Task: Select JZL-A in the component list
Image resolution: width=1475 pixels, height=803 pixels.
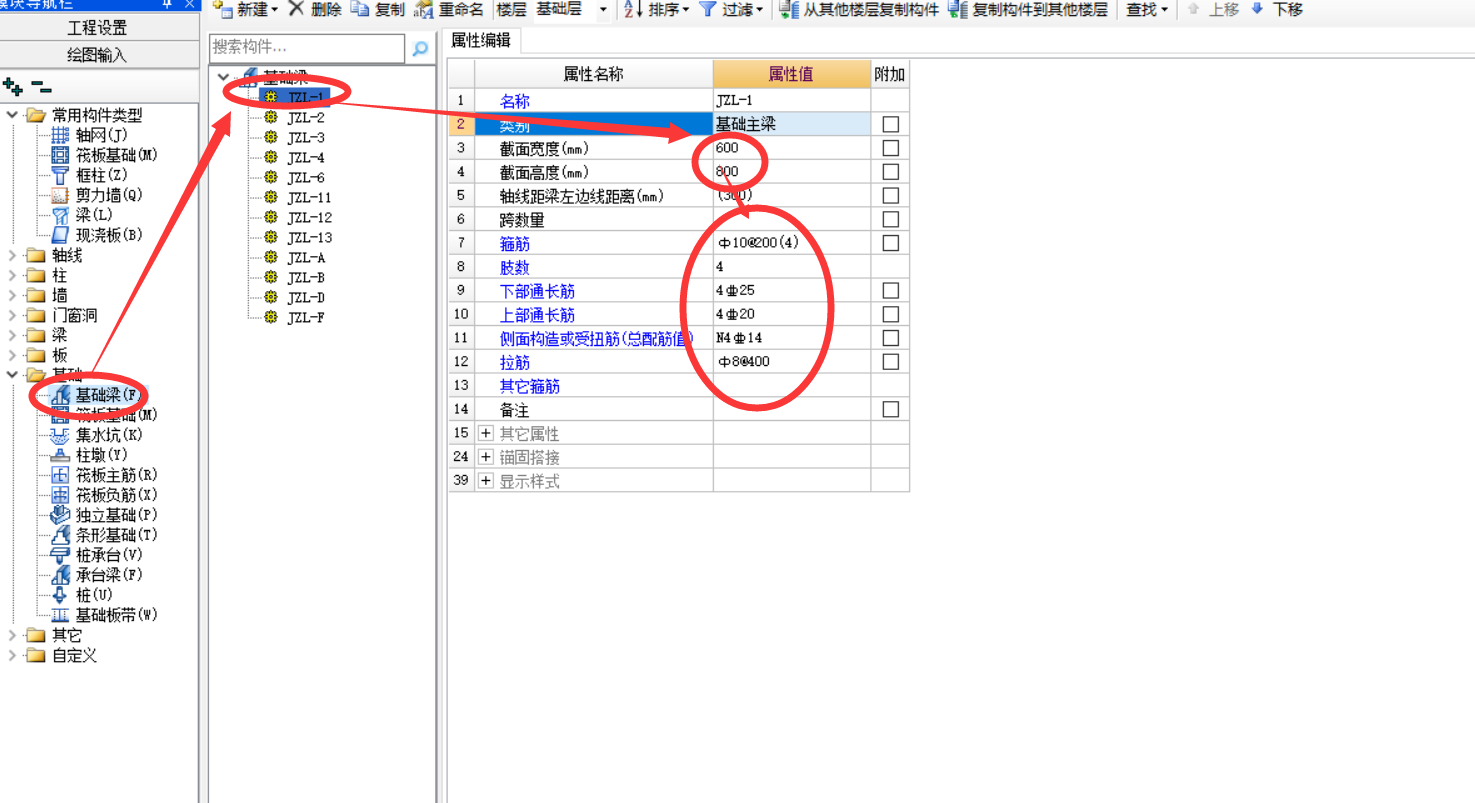Action: point(306,257)
